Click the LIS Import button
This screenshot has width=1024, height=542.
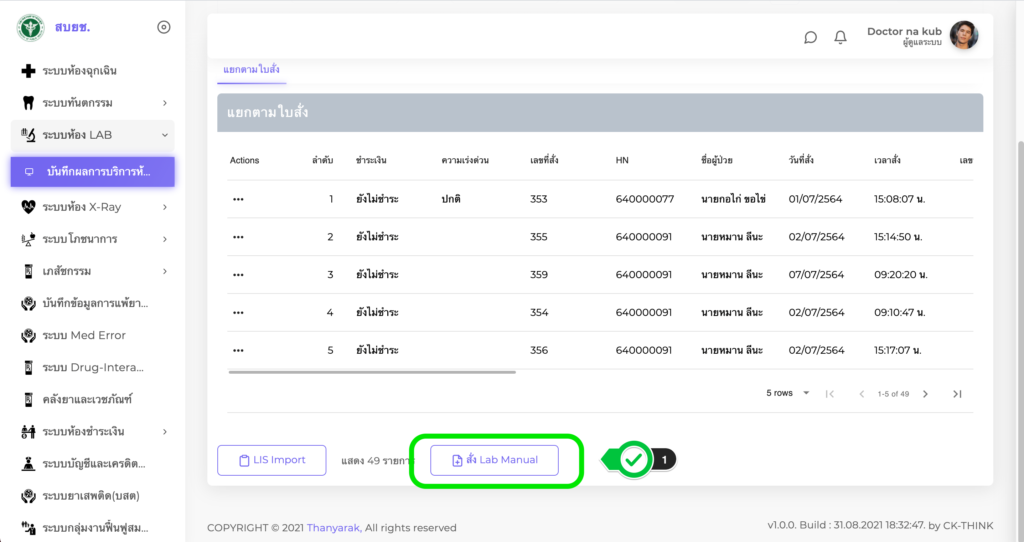272,460
